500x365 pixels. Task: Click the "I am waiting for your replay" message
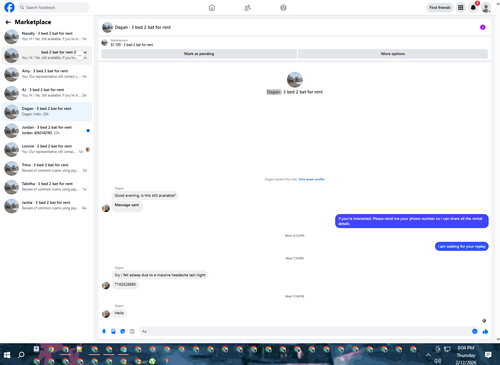coord(462,246)
